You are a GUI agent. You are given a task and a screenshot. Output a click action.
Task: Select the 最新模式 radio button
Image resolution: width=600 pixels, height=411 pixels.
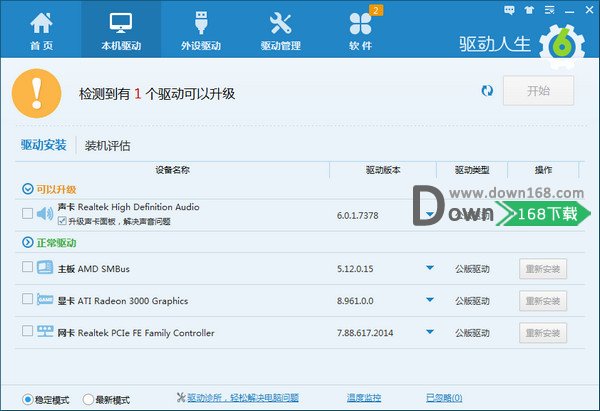(x=88, y=400)
